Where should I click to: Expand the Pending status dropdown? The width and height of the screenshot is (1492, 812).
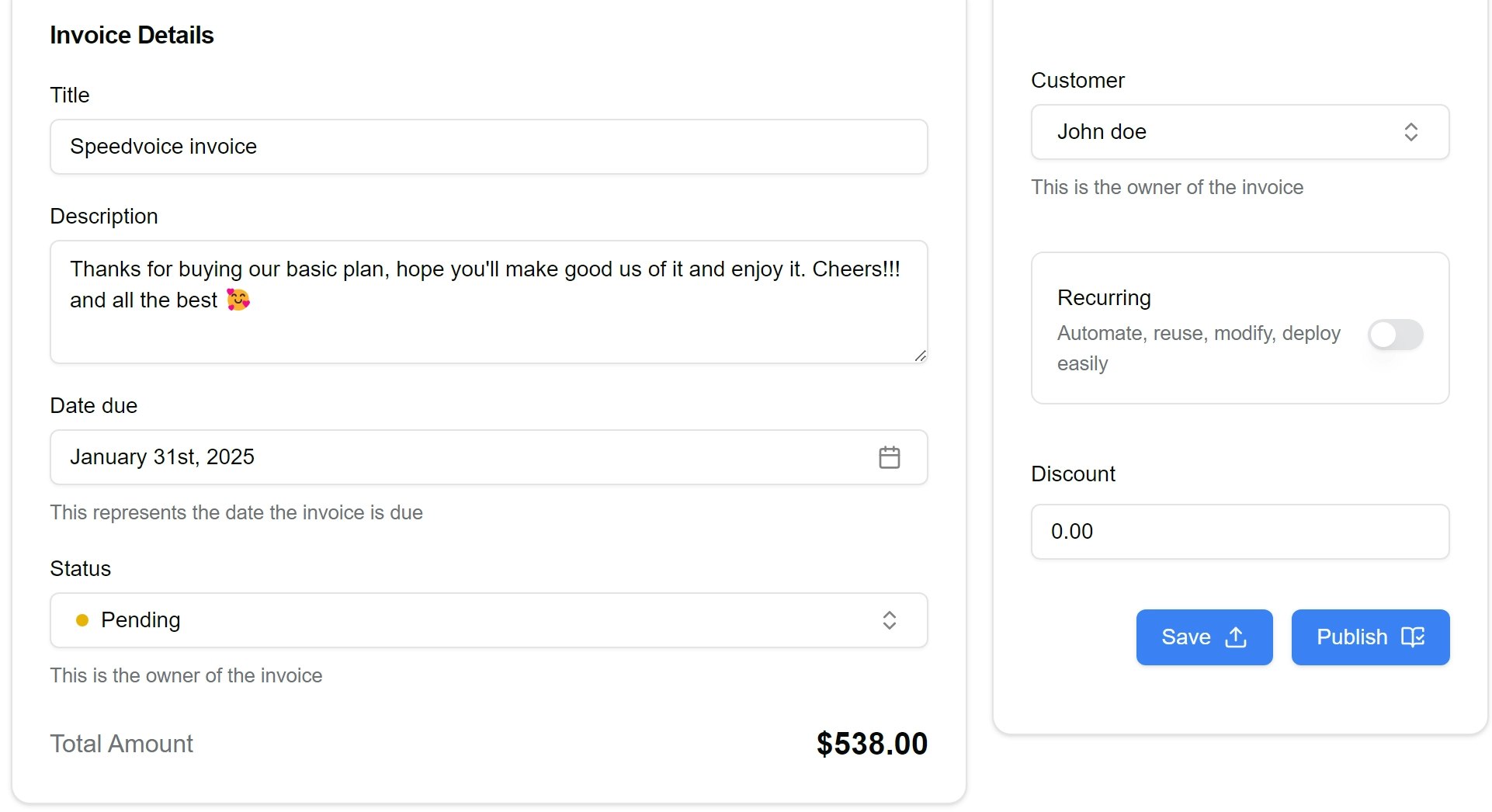click(488, 620)
